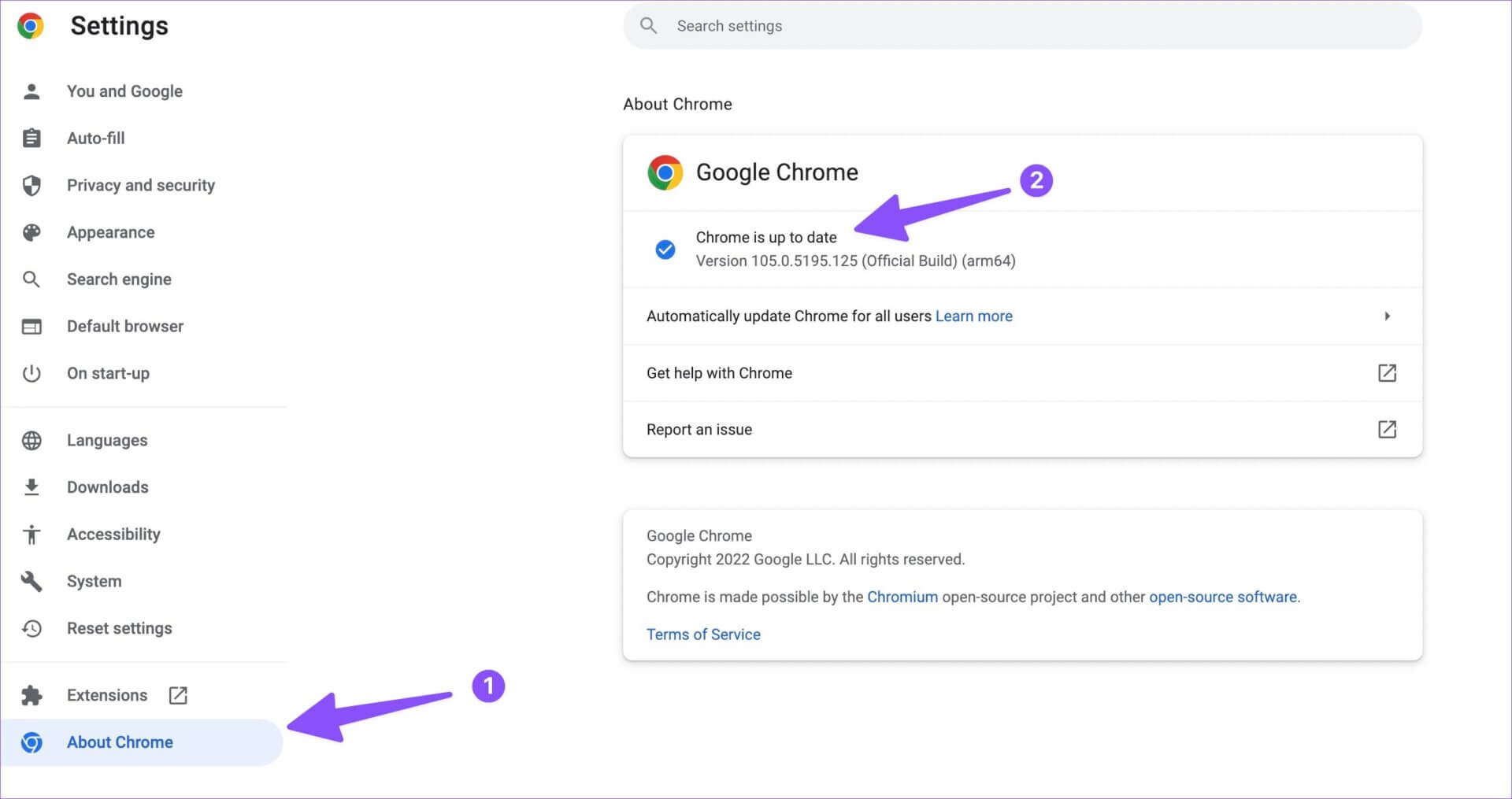Click the 'Google Chrome' heading in About card
Image resolution: width=1512 pixels, height=799 pixels.
click(x=777, y=172)
